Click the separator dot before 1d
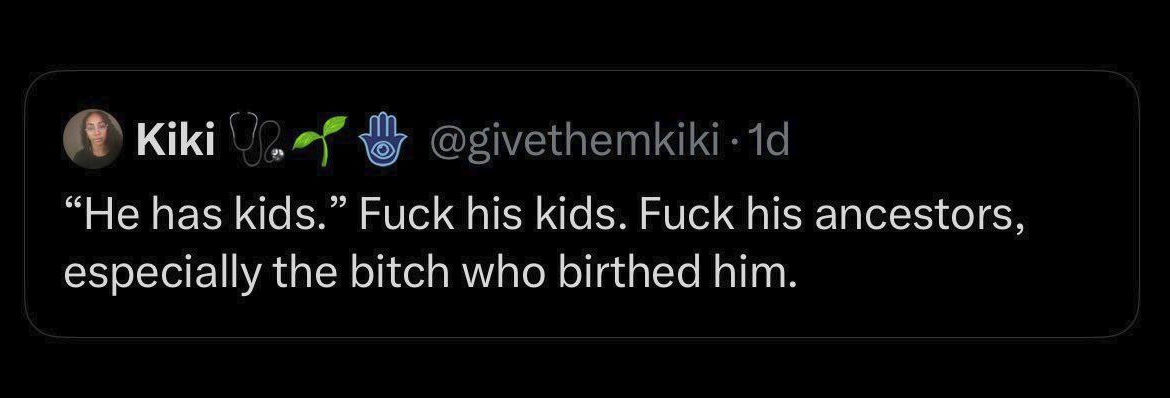This screenshot has height=398, width=1170. click(x=717, y=140)
